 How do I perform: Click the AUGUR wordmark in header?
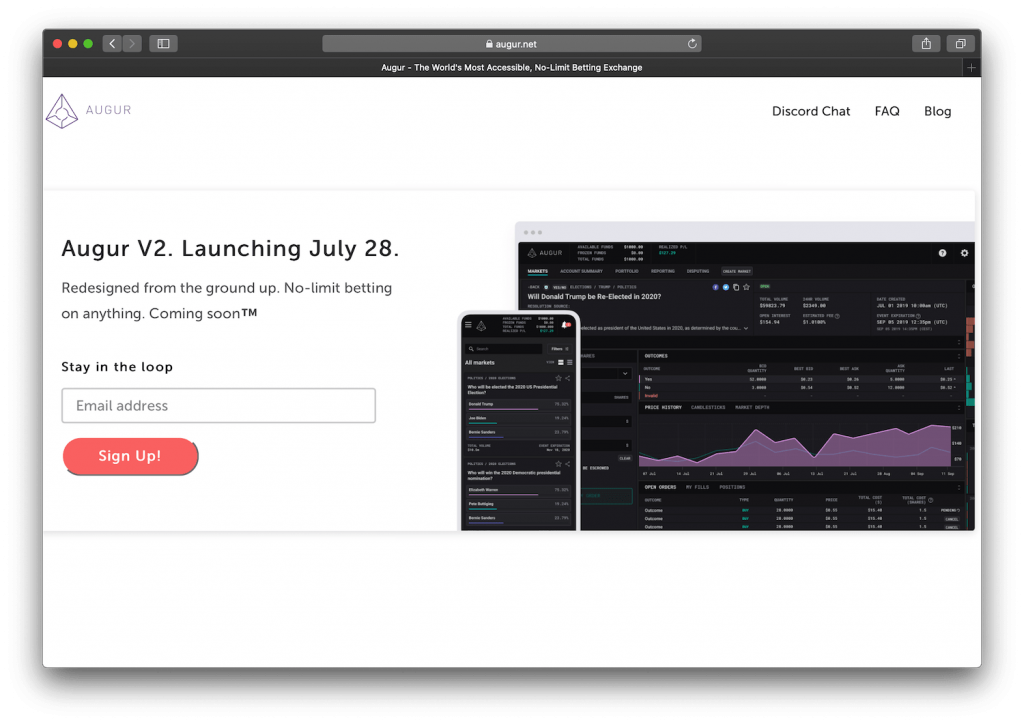coord(108,110)
